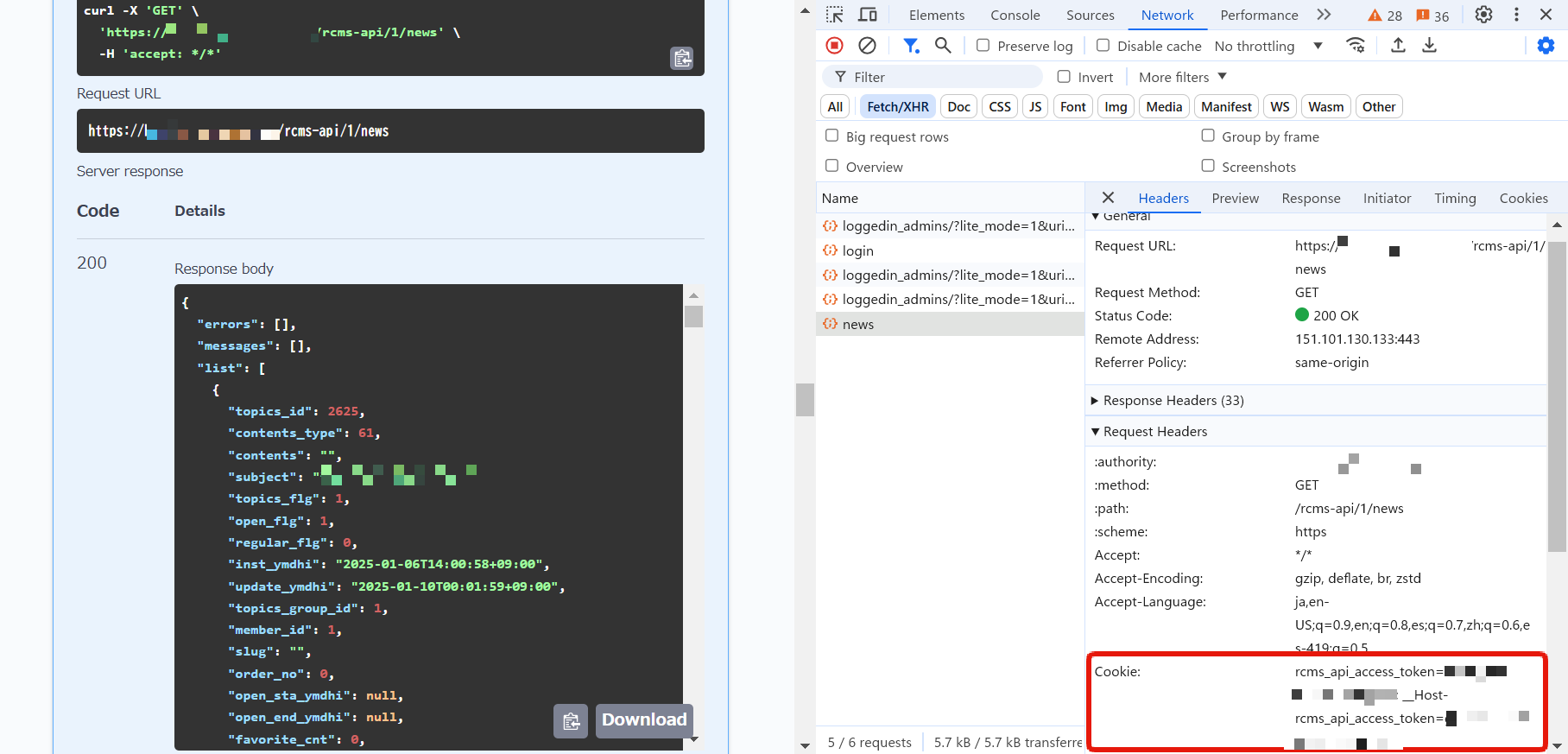Toggle the Invert filter checkbox

click(x=1064, y=77)
